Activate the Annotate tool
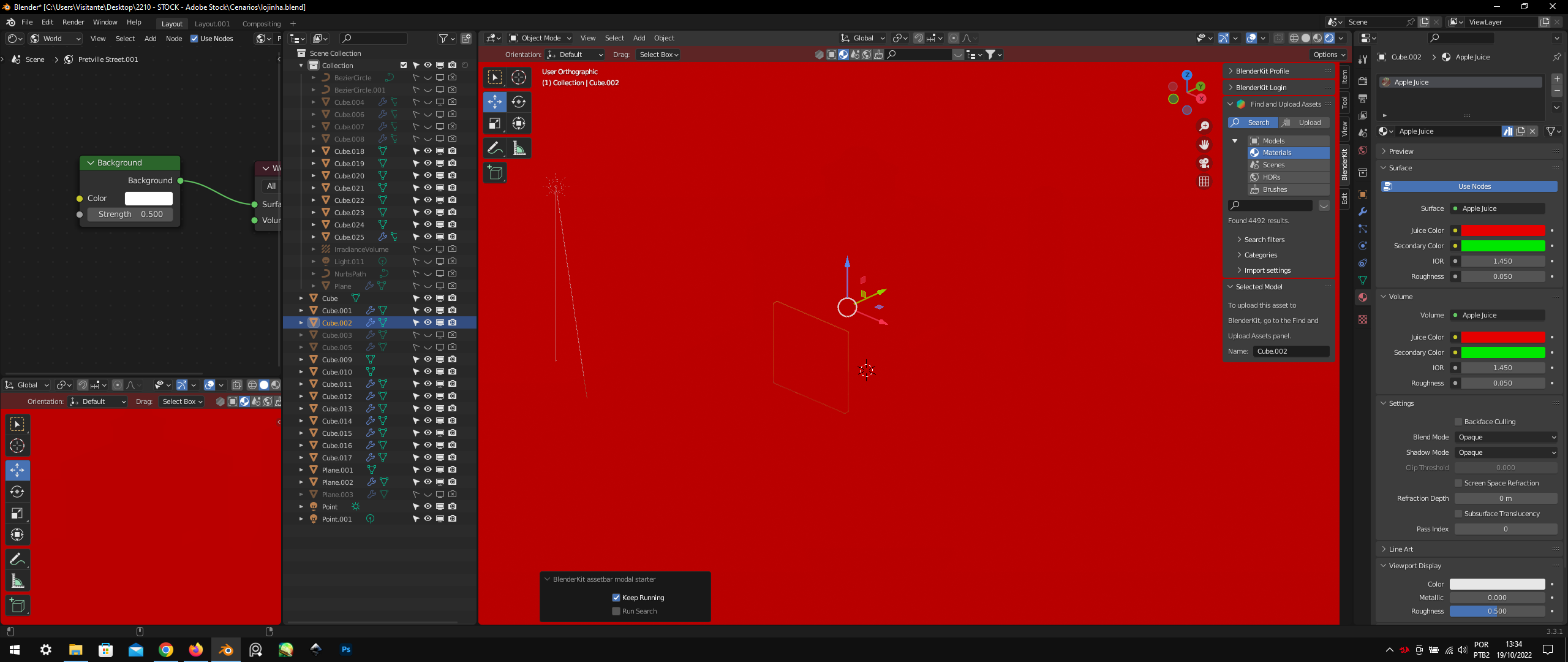The width and height of the screenshot is (1568, 662). [494, 148]
